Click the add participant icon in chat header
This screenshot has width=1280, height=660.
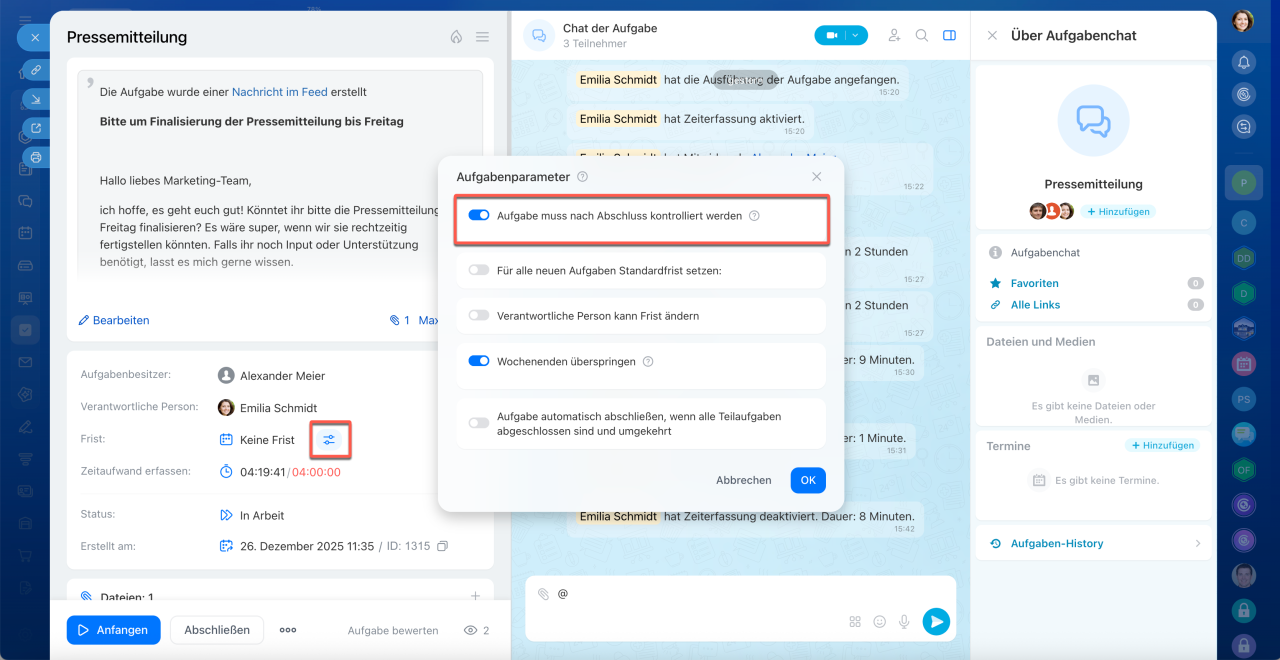[x=895, y=35]
